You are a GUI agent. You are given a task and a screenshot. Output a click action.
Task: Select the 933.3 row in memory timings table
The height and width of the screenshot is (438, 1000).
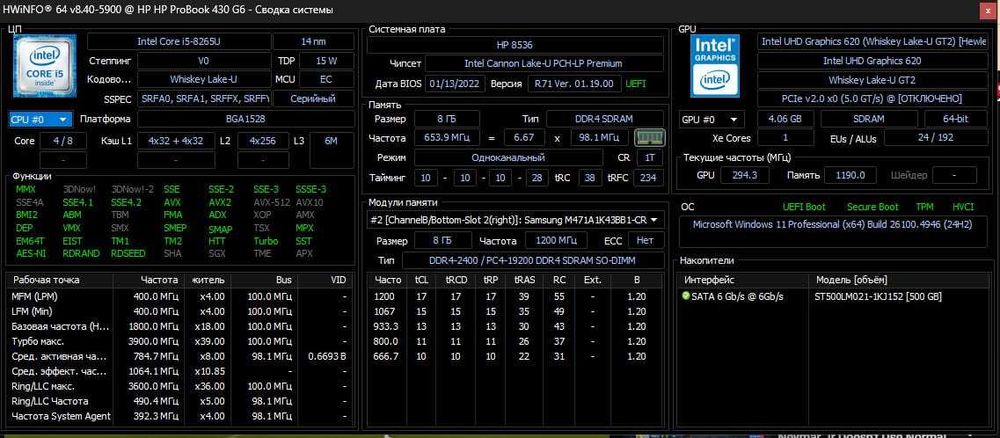click(515, 326)
